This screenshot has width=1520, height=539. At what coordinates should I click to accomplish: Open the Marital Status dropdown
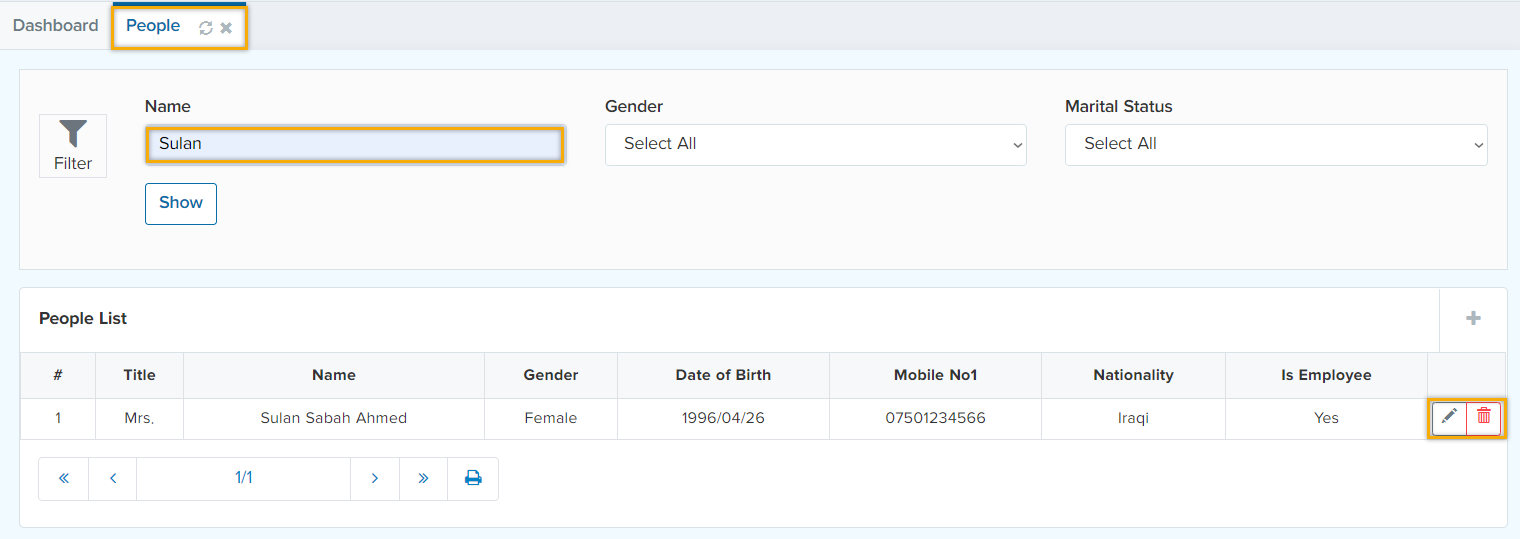(1275, 144)
